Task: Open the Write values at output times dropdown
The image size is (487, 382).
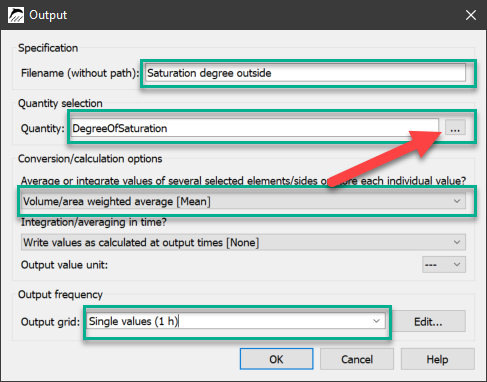Action: 243,242
